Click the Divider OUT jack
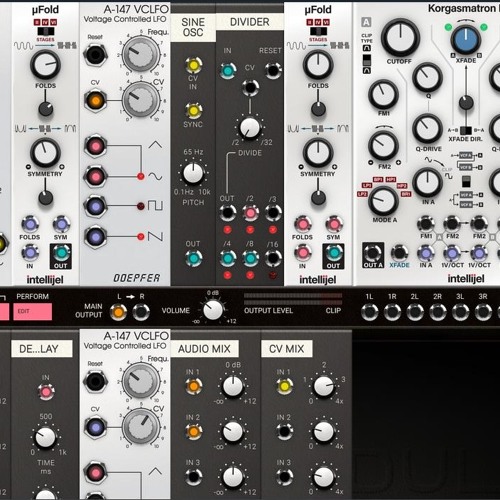The image size is (500, 500). (228, 213)
